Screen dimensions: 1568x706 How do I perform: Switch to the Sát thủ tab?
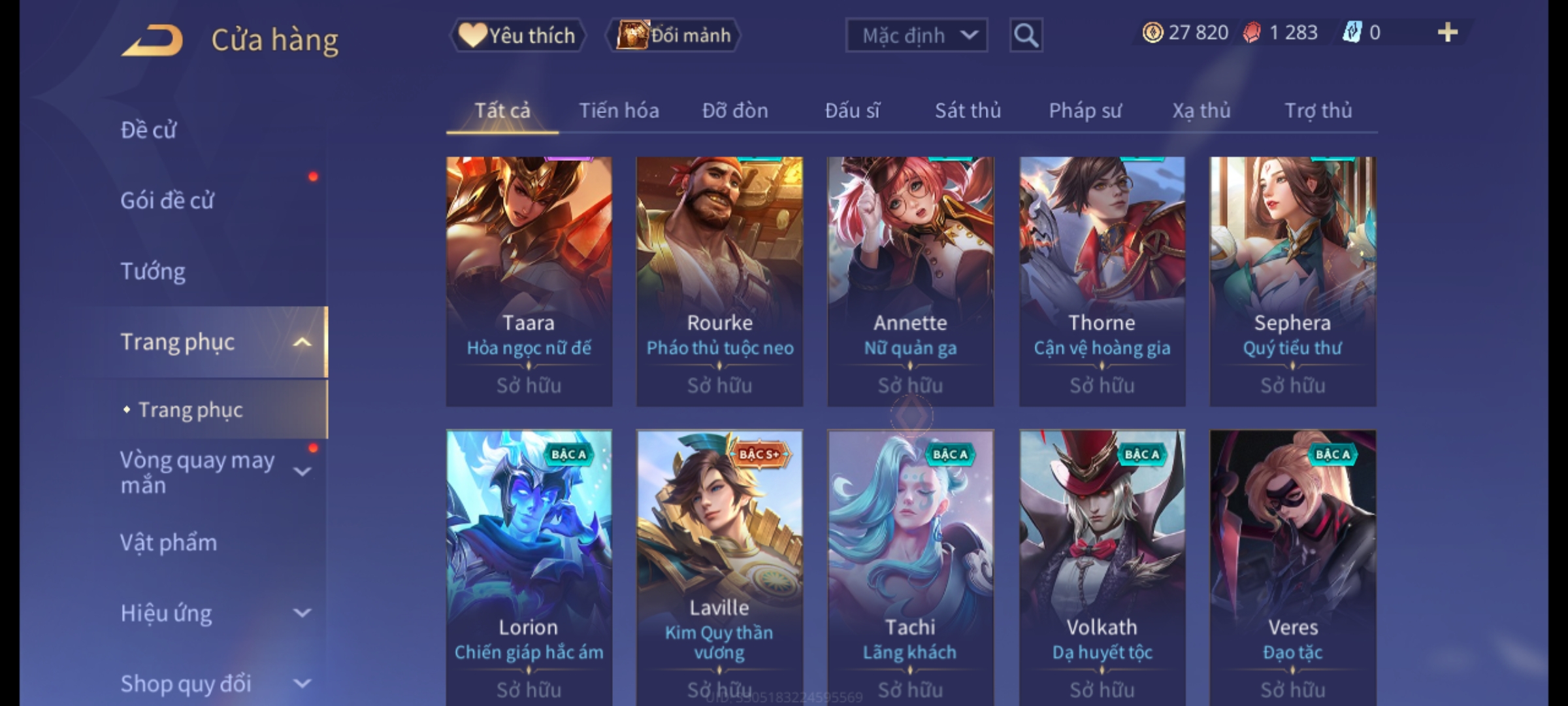tap(968, 110)
